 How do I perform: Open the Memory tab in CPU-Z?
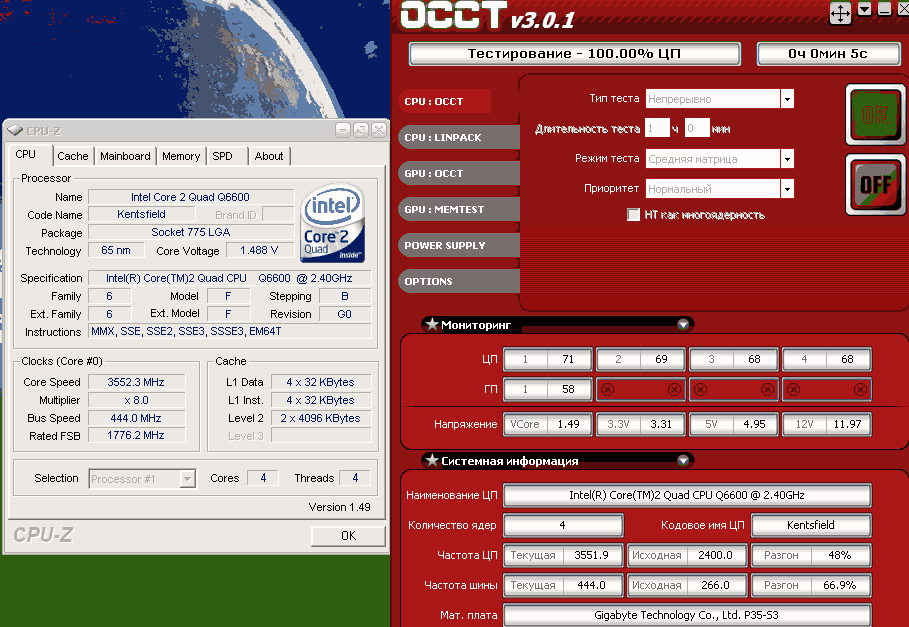pyautogui.click(x=181, y=156)
